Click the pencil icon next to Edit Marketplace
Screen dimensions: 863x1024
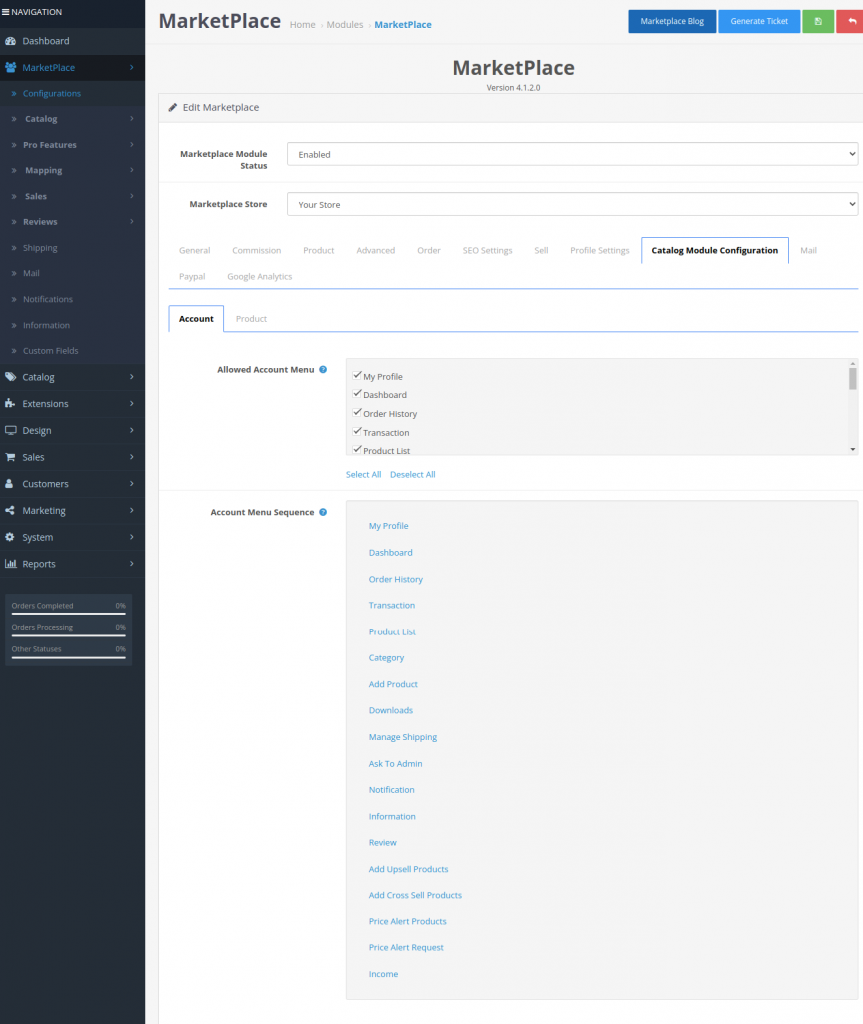click(172, 107)
